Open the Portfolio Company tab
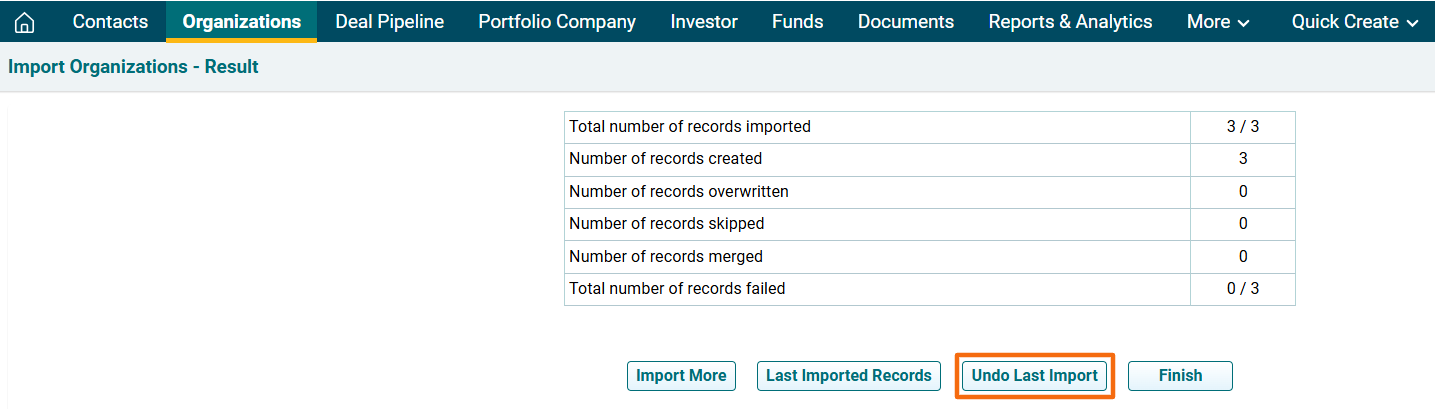Image resolution: width=1435 pixels, height=409 pixels. [x=556, y=22]
